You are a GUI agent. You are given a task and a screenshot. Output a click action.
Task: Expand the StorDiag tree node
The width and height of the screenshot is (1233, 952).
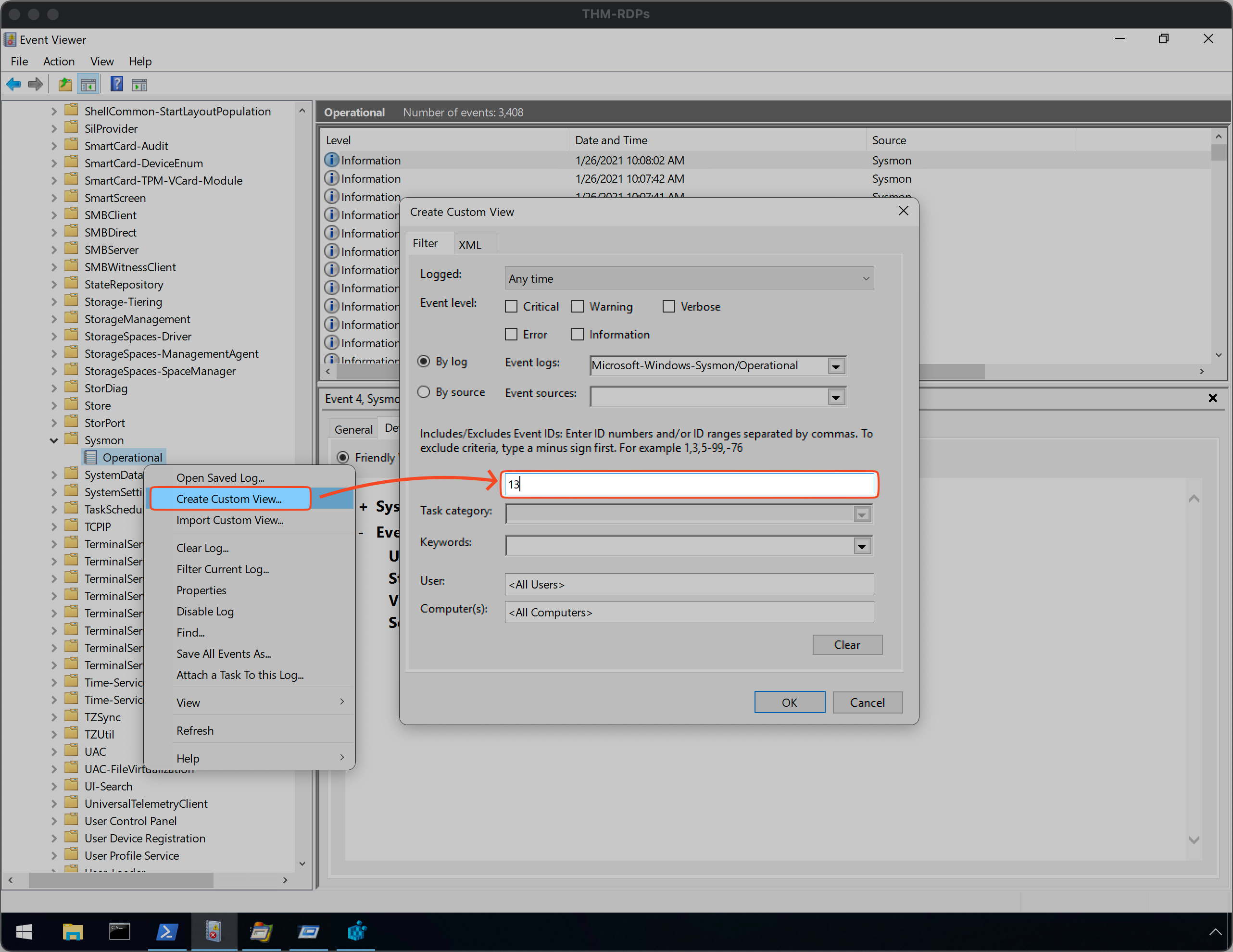click(54, 388)
